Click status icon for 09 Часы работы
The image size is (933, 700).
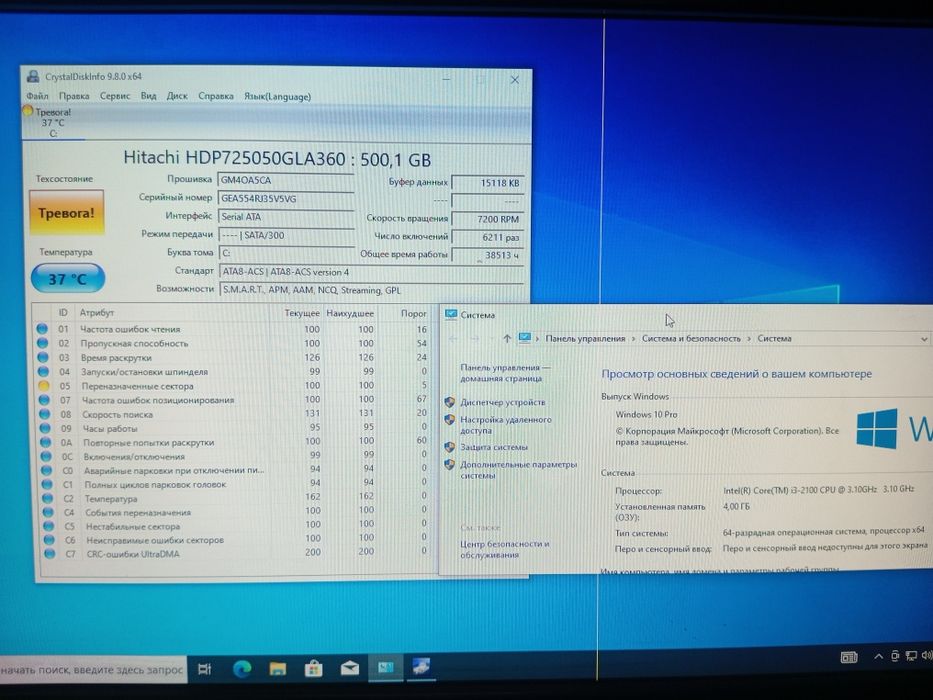(45, 428)
